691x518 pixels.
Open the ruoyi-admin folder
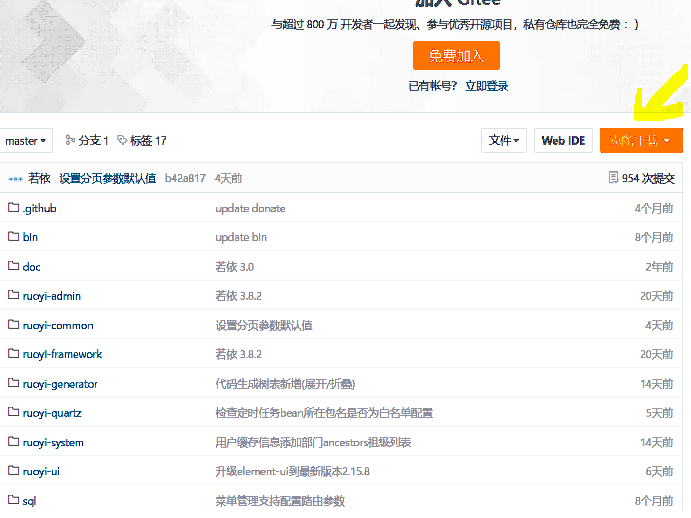coord(52,296)
